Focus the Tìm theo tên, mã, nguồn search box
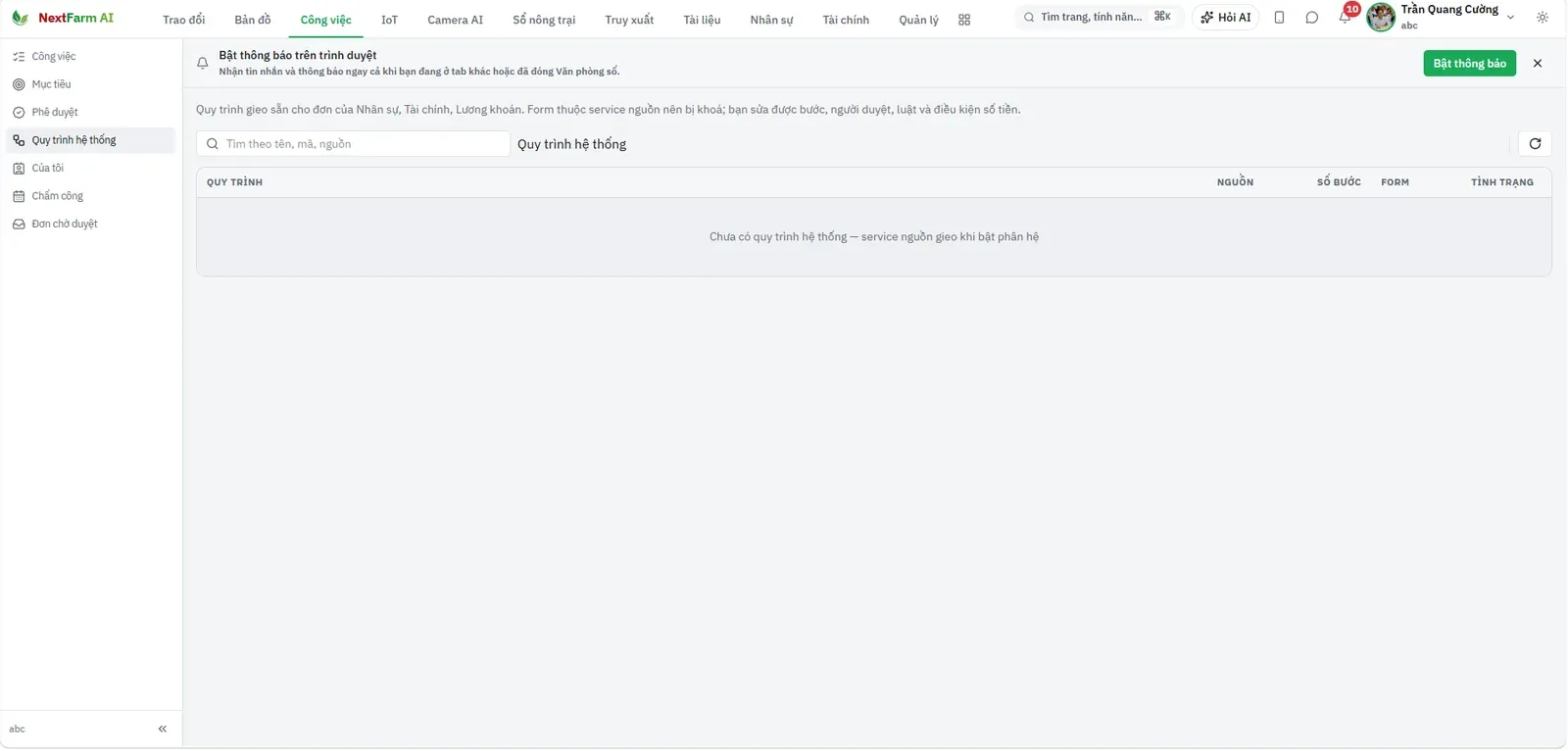Image resolution: width=1568 pixels, height=751 pixels. pos(353,144)
